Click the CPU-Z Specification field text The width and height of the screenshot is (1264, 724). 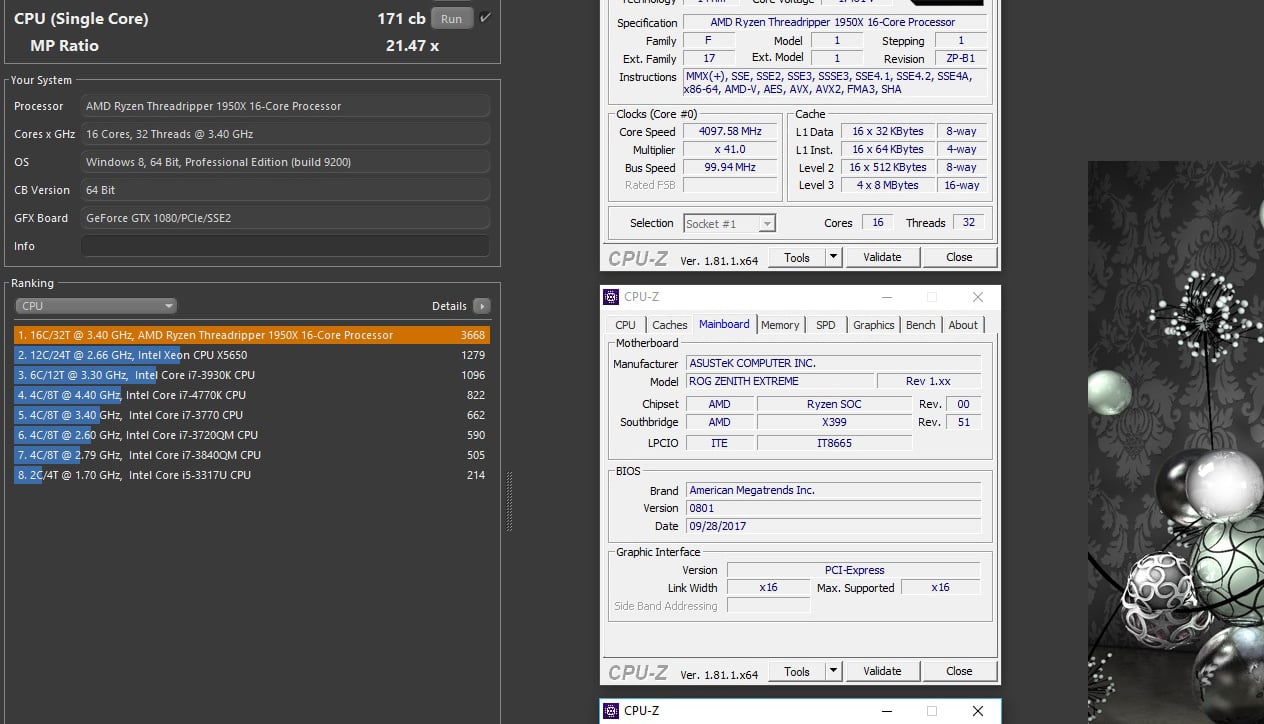[835, 23]
